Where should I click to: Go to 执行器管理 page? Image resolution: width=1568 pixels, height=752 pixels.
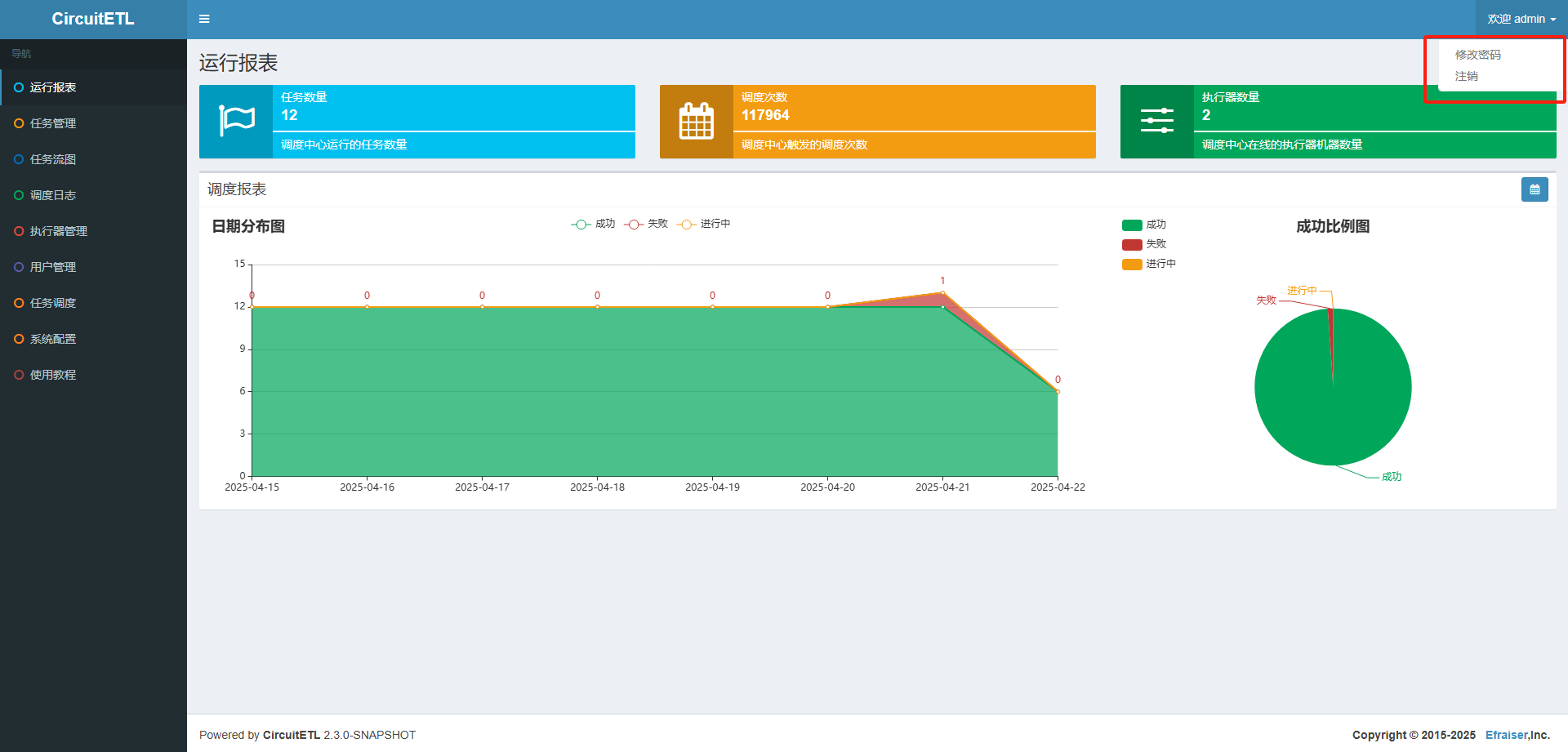(x=59, y=231)
